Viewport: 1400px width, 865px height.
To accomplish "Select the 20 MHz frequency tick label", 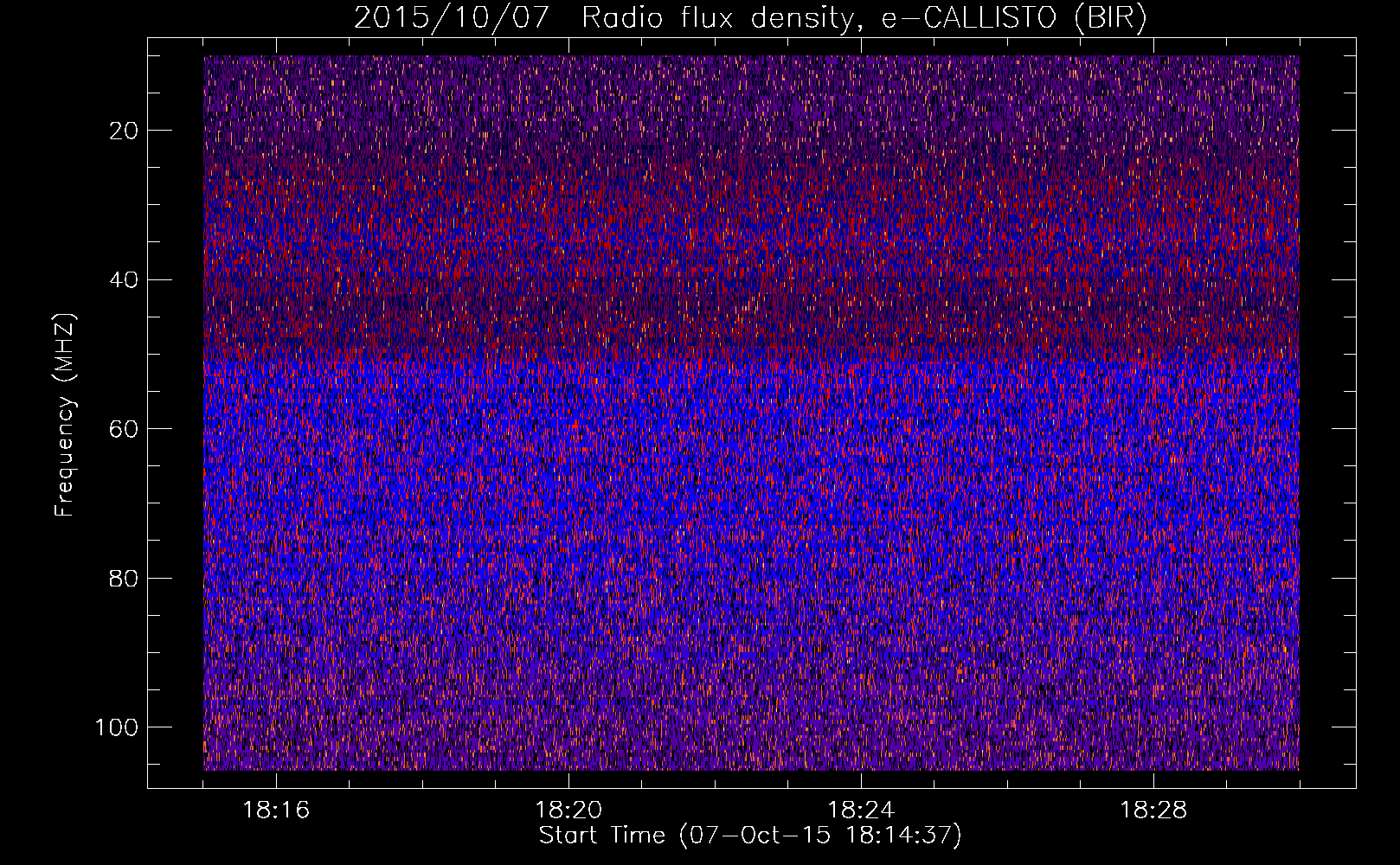I will pos(125,131).
